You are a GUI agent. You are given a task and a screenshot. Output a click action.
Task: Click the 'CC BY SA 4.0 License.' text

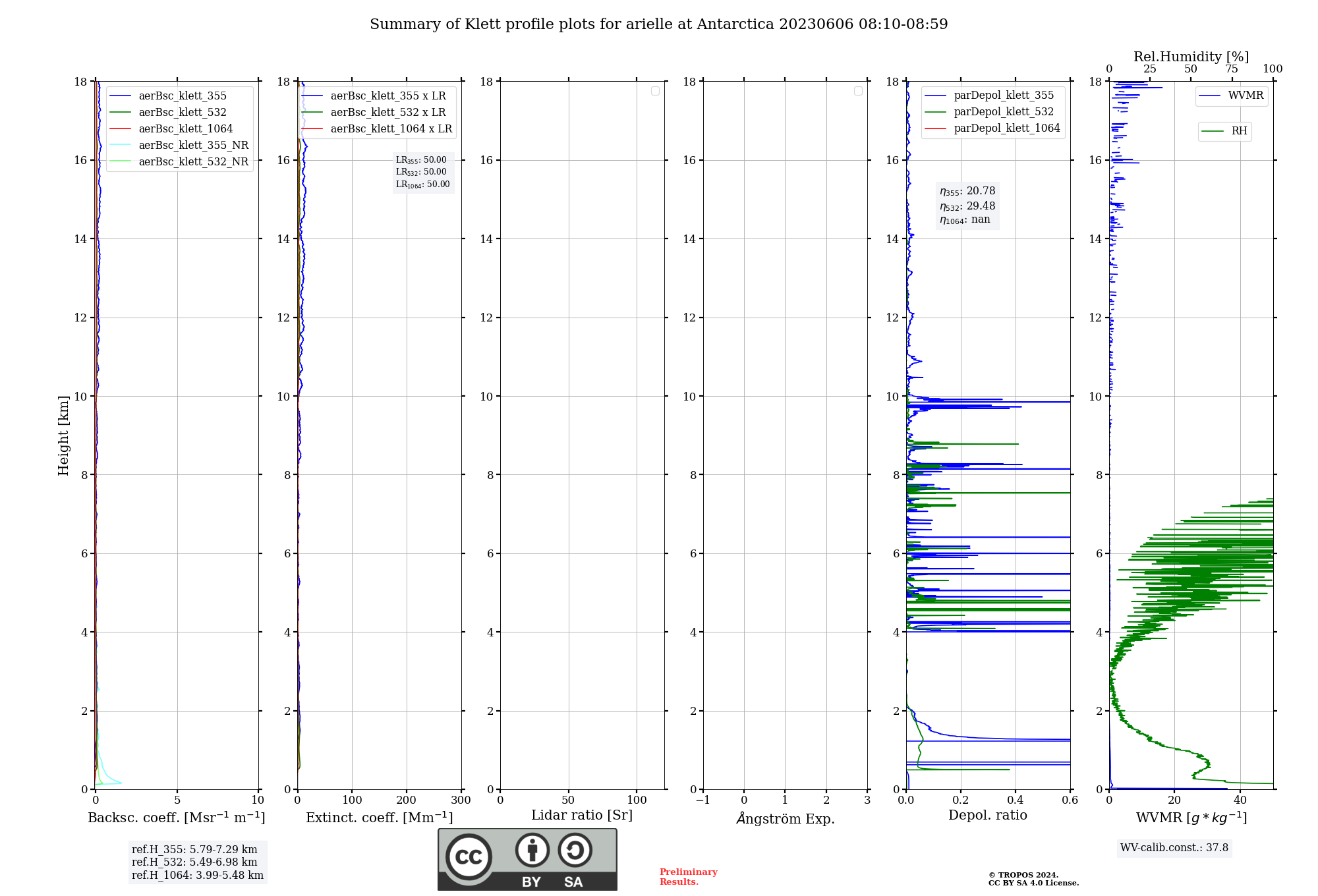point(1034,883)
